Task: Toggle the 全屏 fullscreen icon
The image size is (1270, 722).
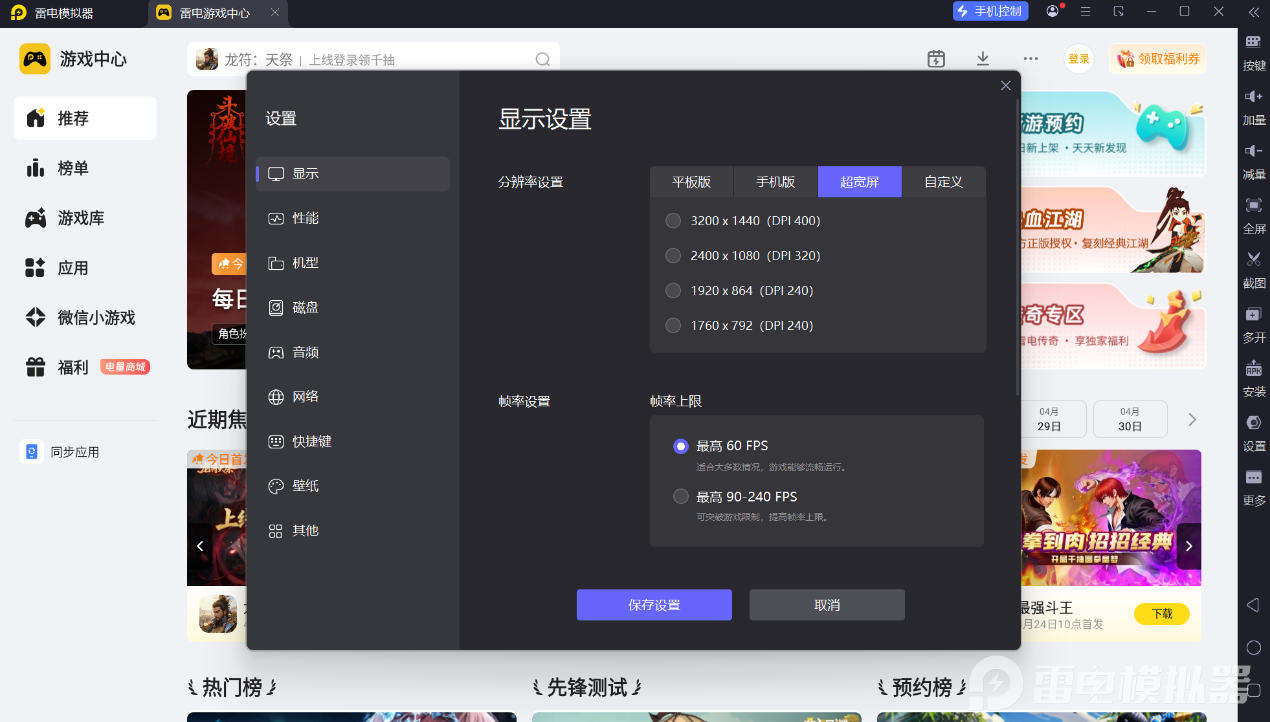Action: 1254,214
